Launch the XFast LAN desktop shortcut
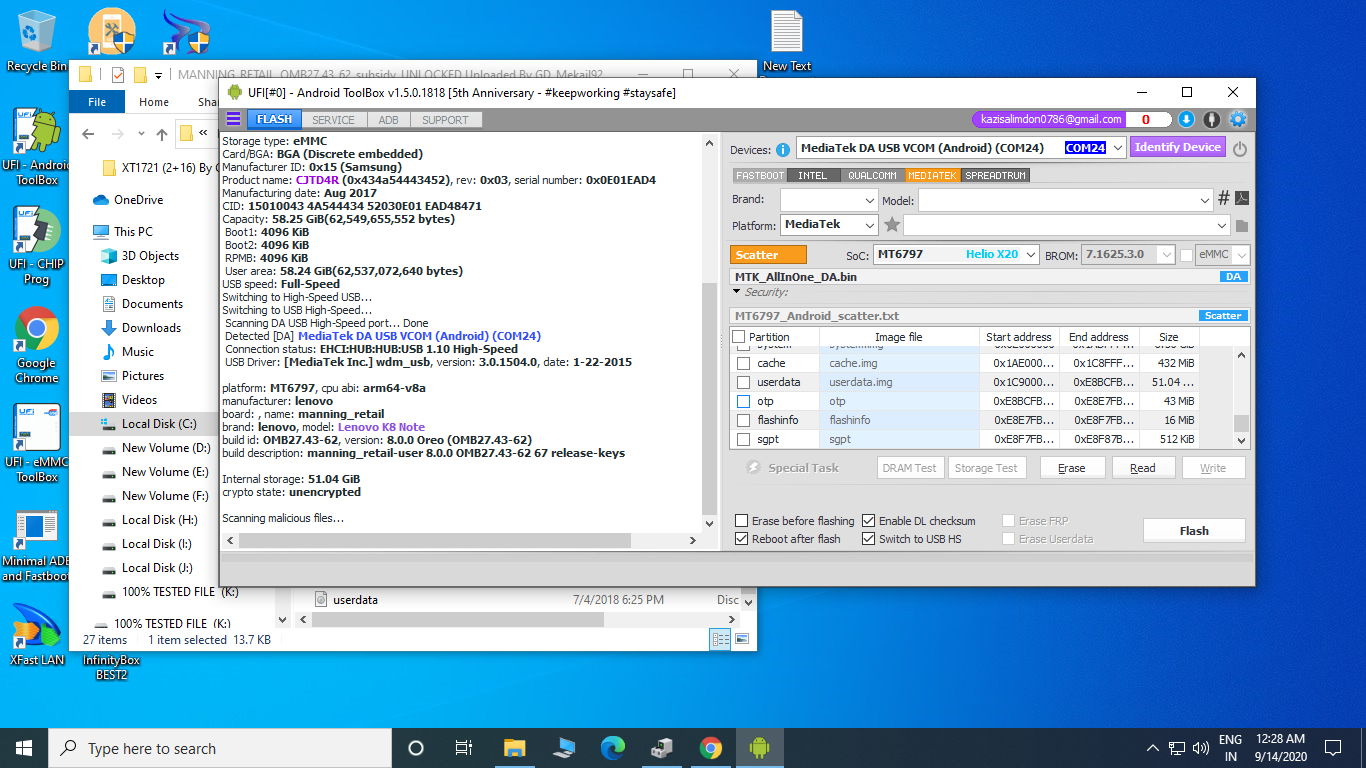 [x=36, y=634]
